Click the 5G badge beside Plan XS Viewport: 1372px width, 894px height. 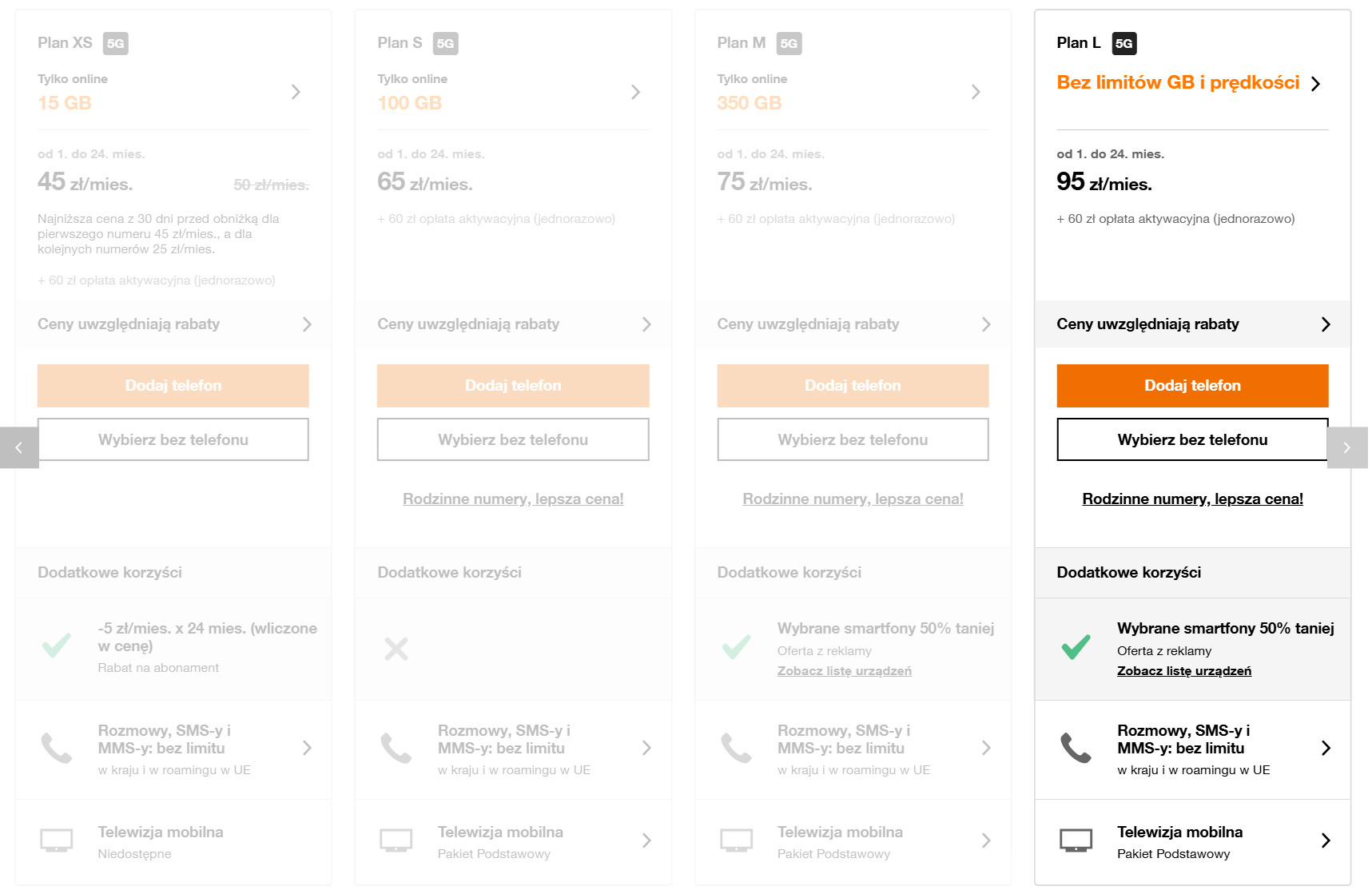[x=116, y=43]
